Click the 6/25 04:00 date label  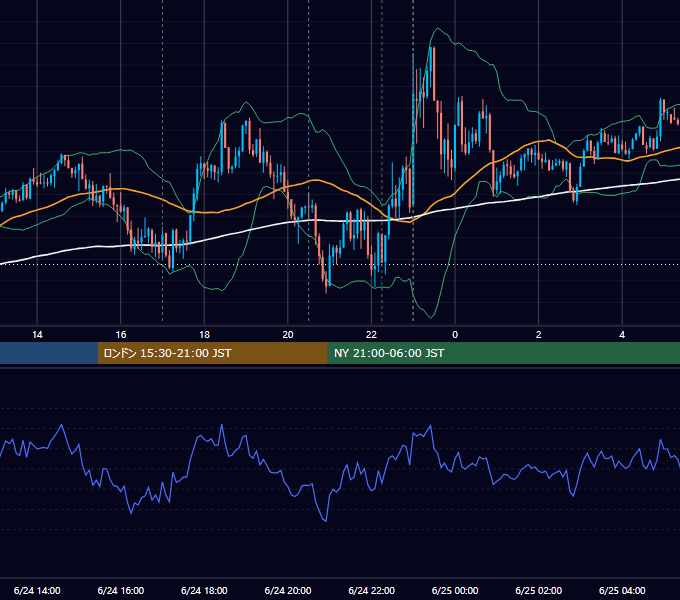click(x=622, y=591)
